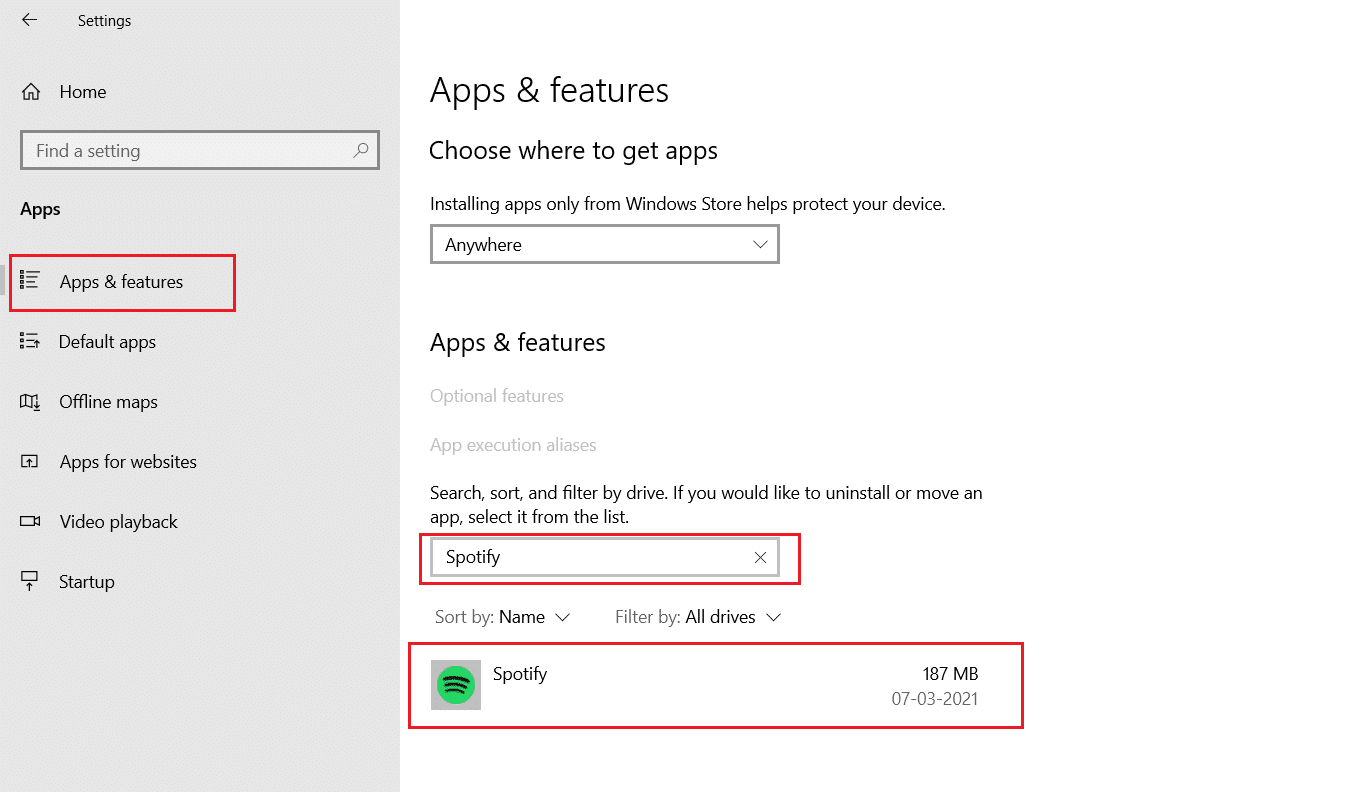Open the Anywhere app source dropdown
1370x792 pixels.
point(604,245)
